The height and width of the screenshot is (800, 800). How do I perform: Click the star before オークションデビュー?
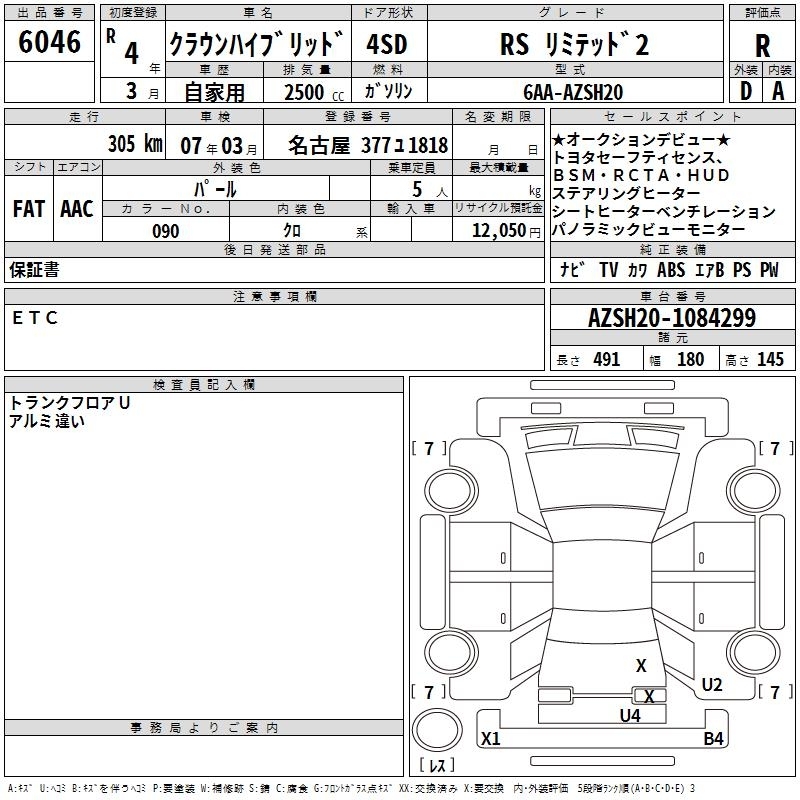pos(559,139)
